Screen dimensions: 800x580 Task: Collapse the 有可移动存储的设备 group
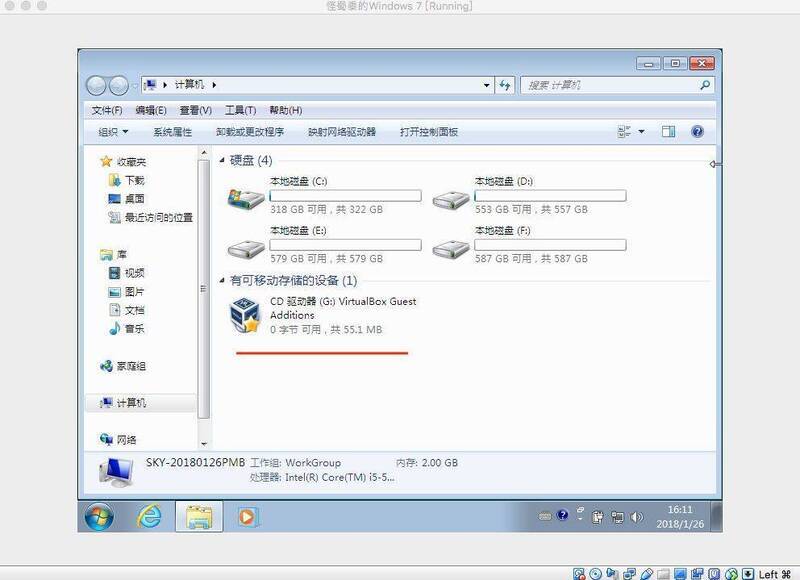[x=222, y=281]
